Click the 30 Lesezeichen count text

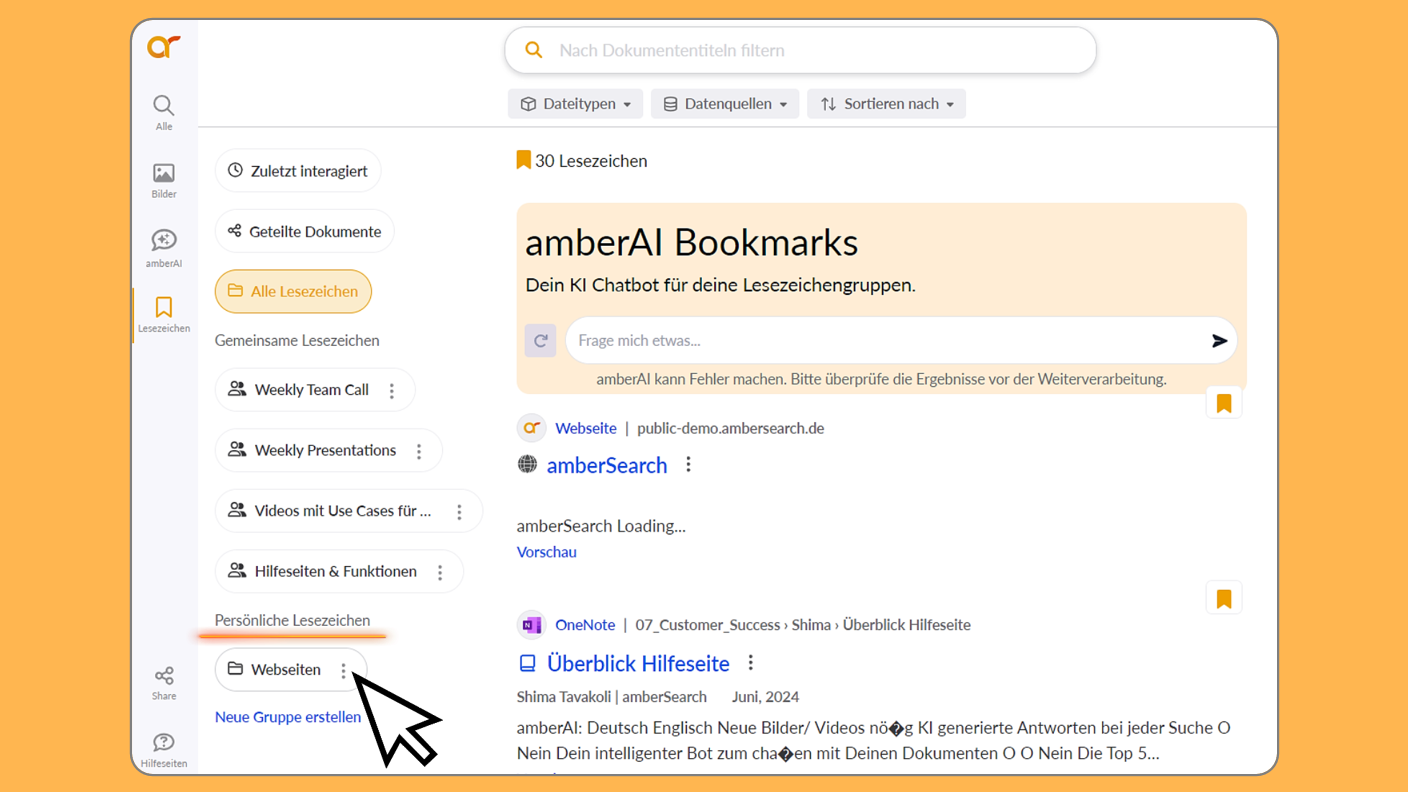coord(591,161)
